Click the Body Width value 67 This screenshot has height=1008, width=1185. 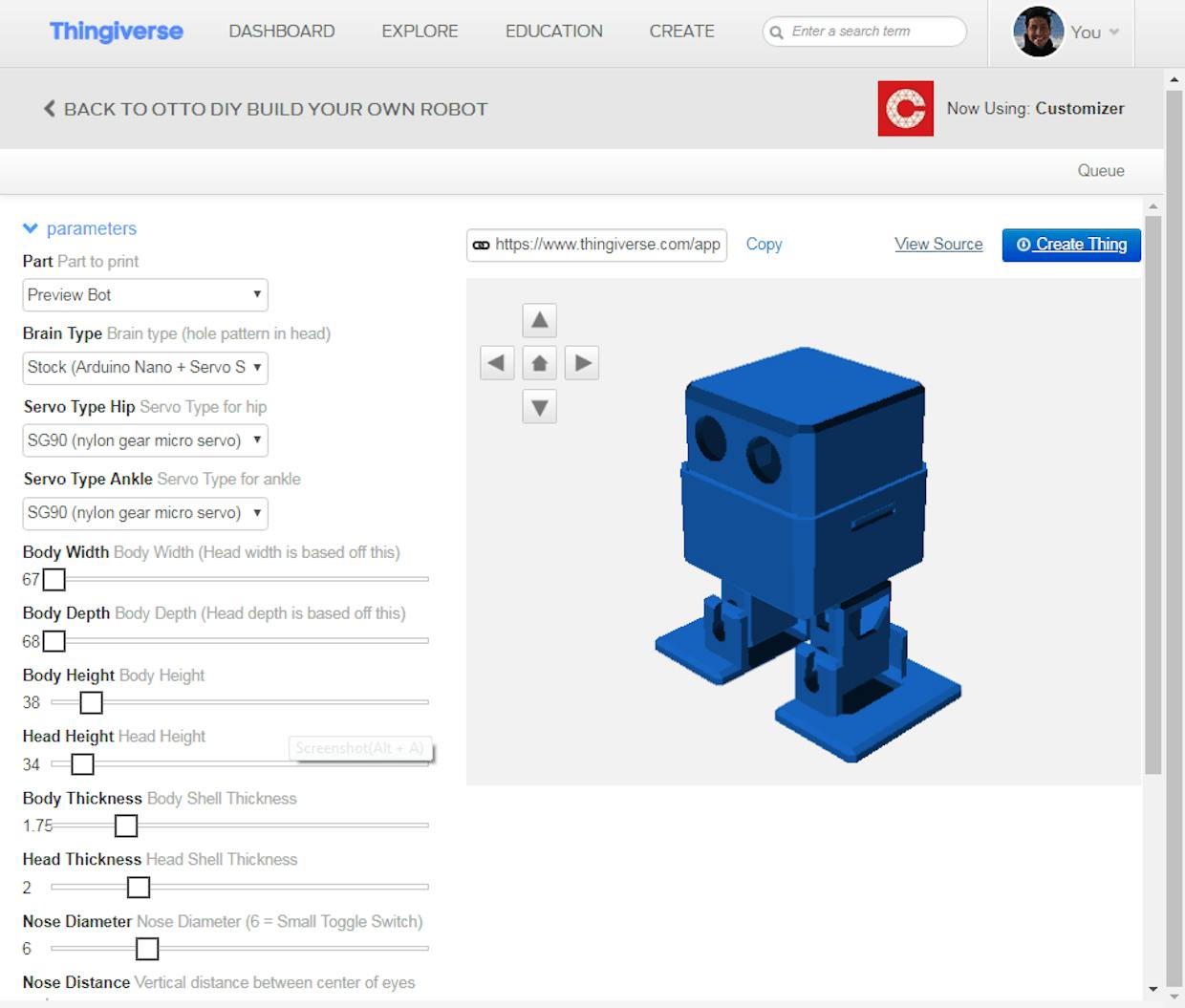pyautogui.click(x=31, y=580)
